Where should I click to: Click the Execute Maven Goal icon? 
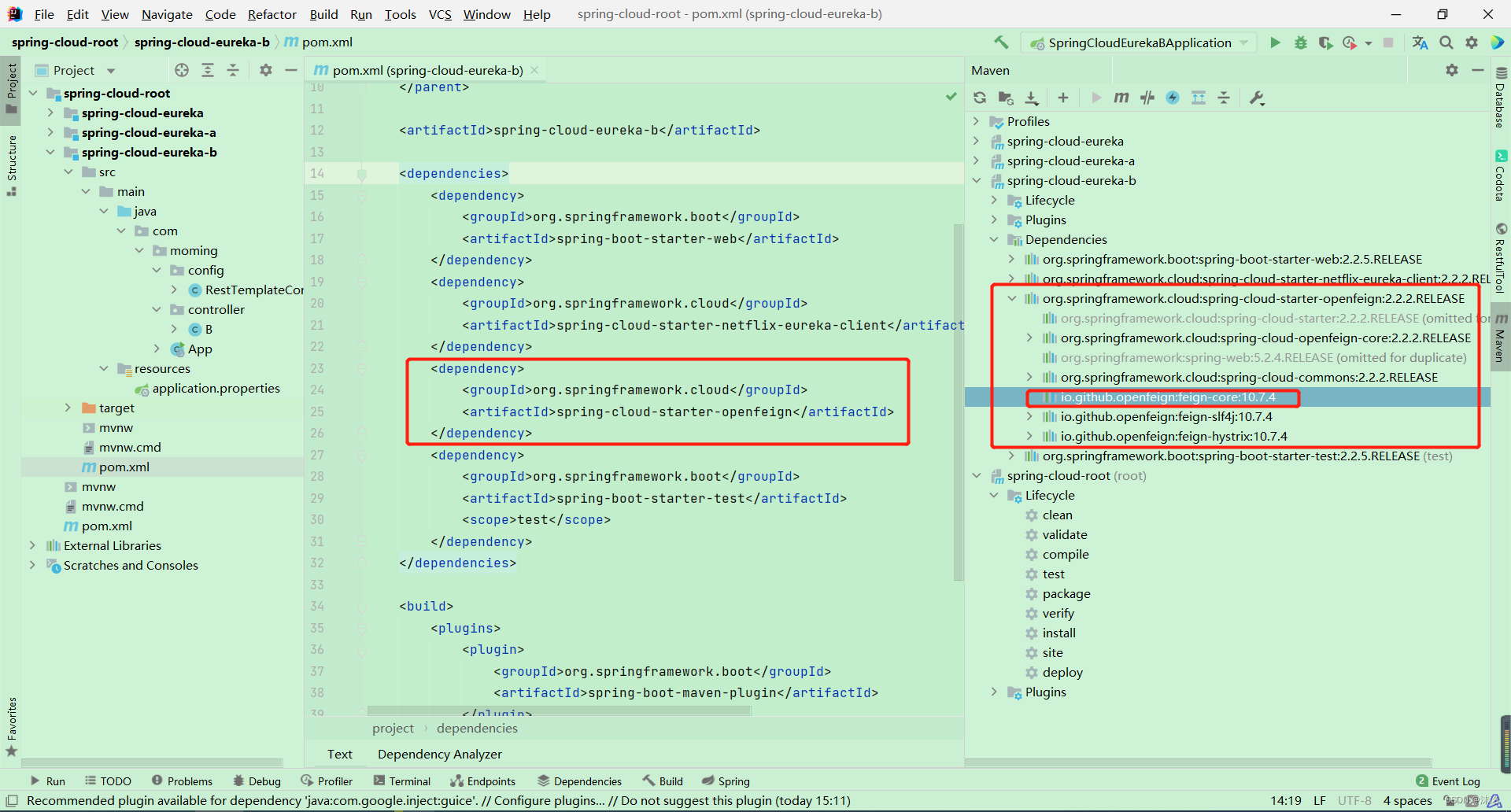click(x=1121, y=98)
